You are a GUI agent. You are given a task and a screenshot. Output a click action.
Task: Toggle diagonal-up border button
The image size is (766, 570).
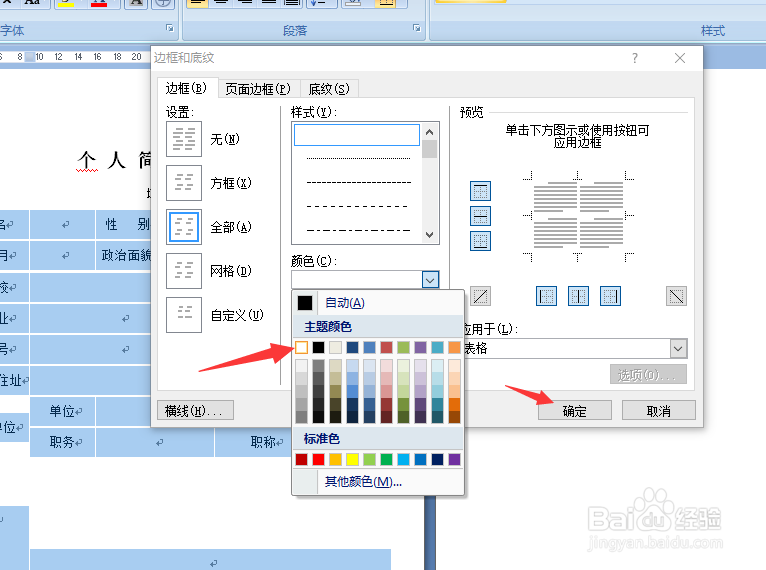(480, 296)
